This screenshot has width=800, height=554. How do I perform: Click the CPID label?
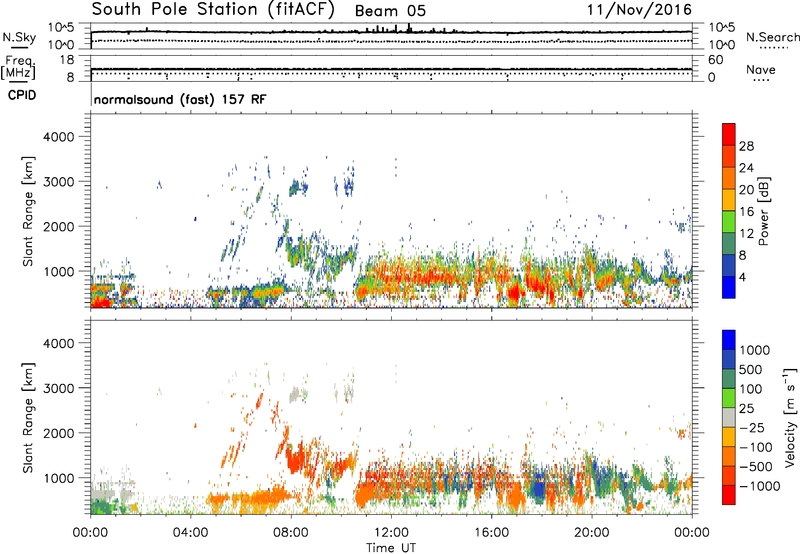[x=22, y=95]
